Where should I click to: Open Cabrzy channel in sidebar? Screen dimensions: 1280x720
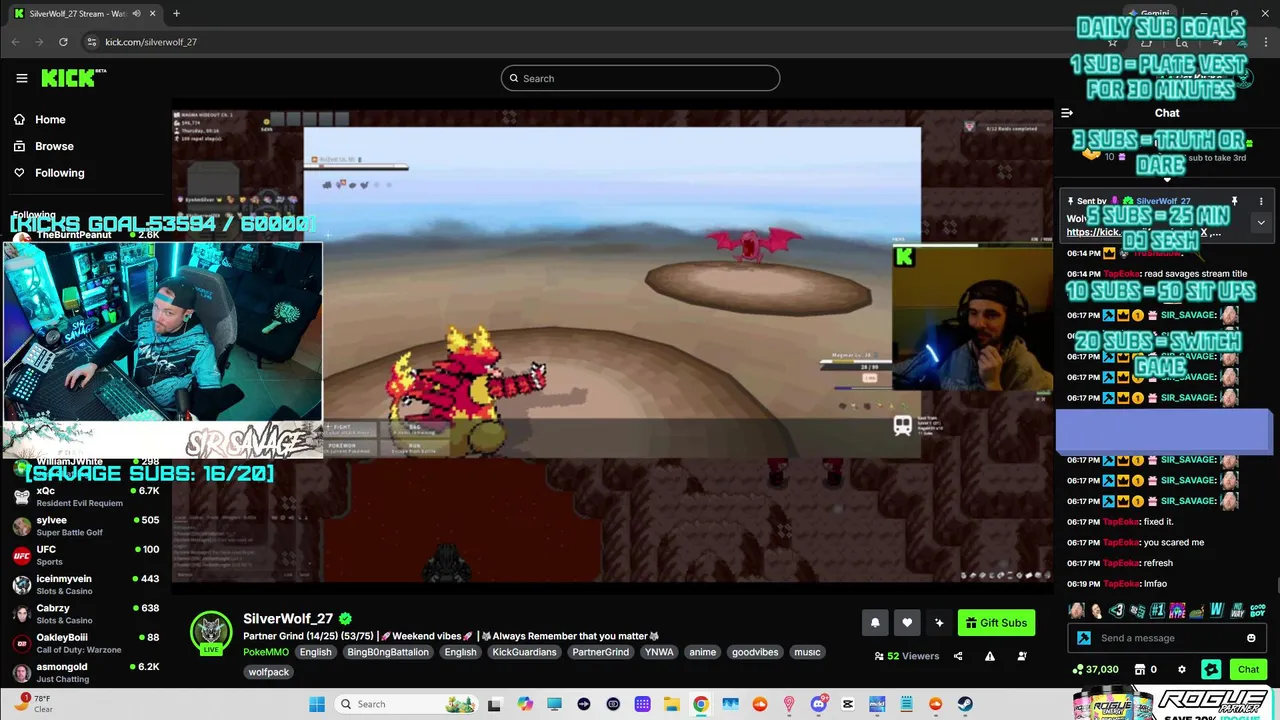86,613
